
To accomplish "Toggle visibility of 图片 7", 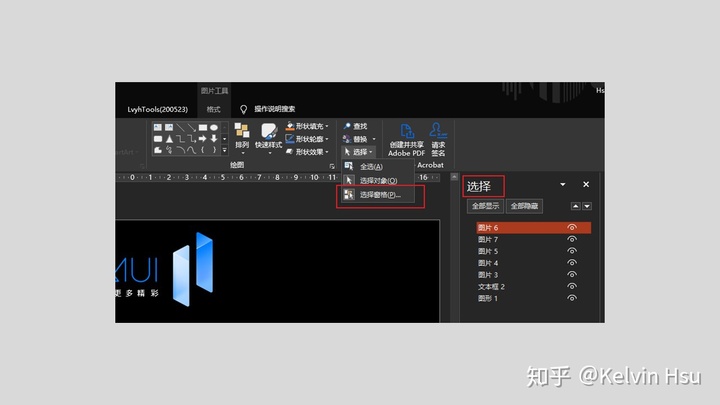I will 572,239.
